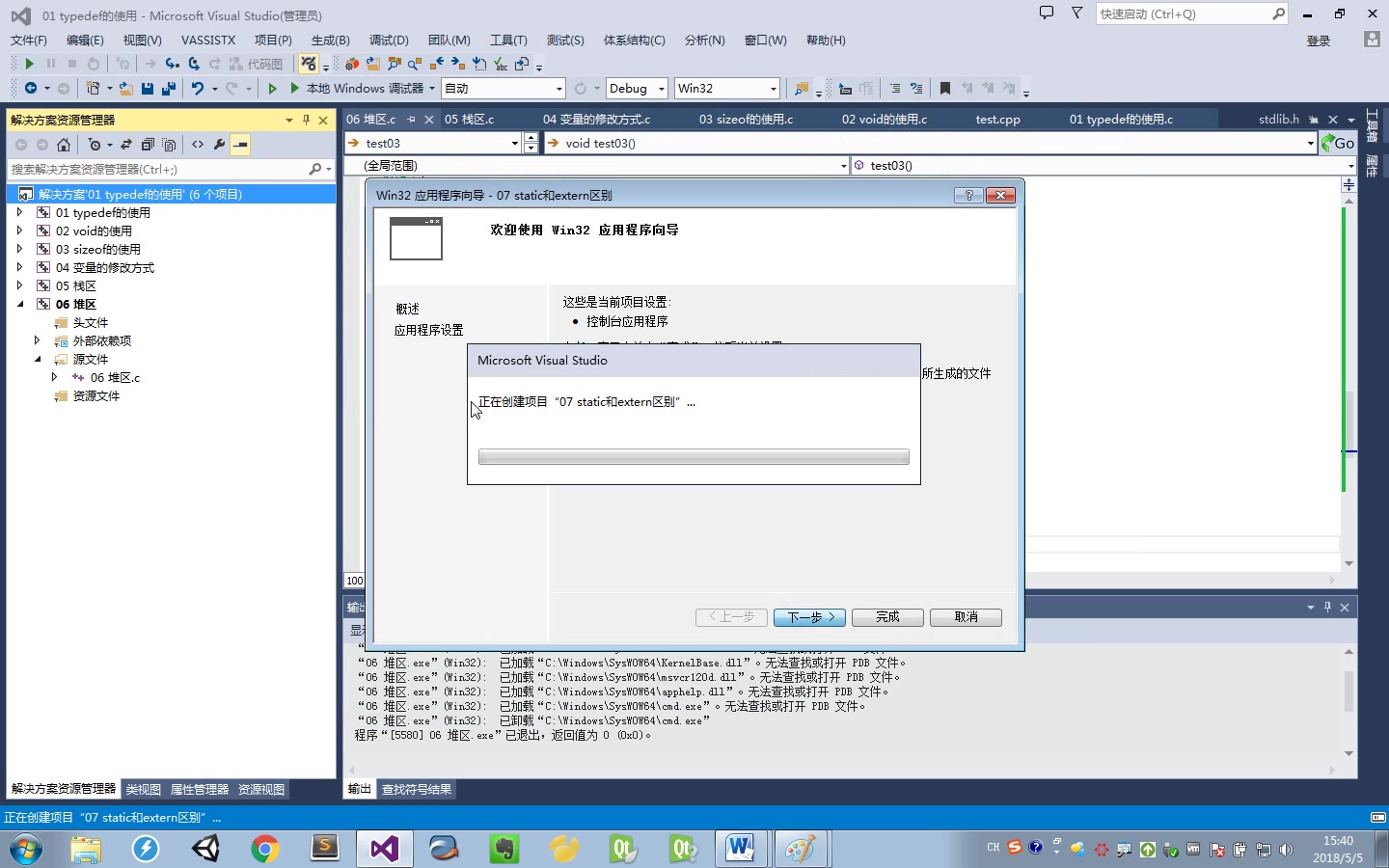Collapse the 源文件 folder node
The image size is (1389, 868).
pyautogui.click(x=37, y=359)
